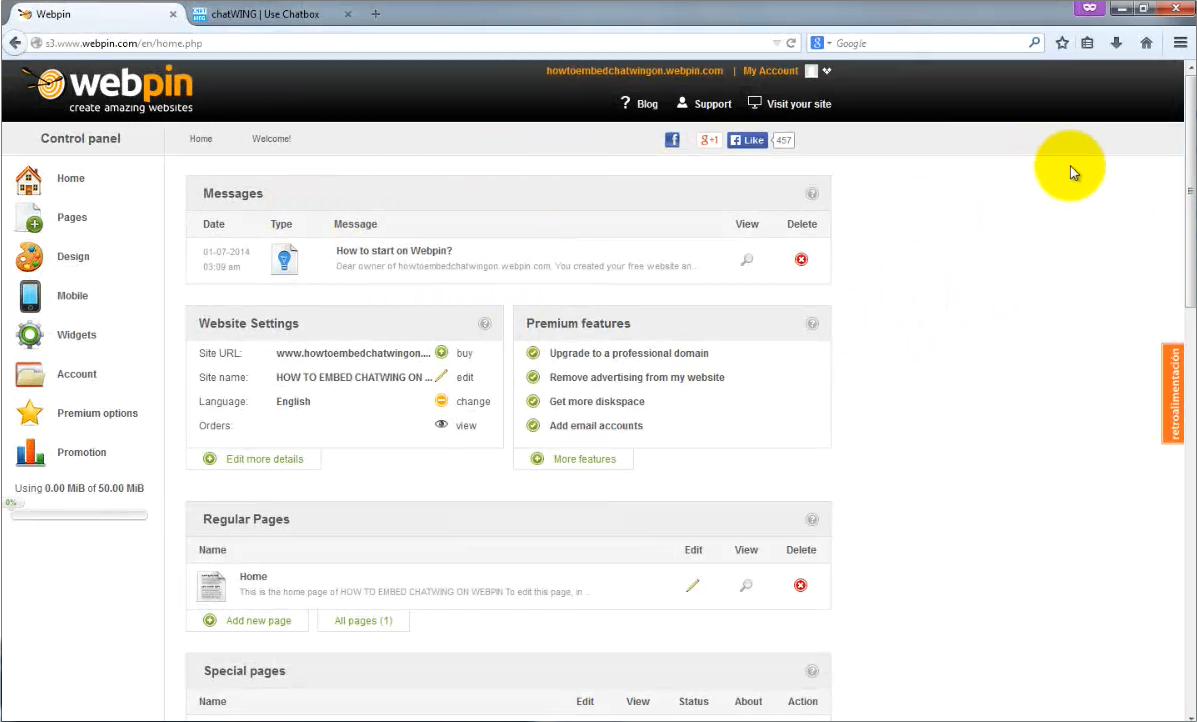
Task: View the 'How to start on Webpin?' message
Action: (747, 259)
